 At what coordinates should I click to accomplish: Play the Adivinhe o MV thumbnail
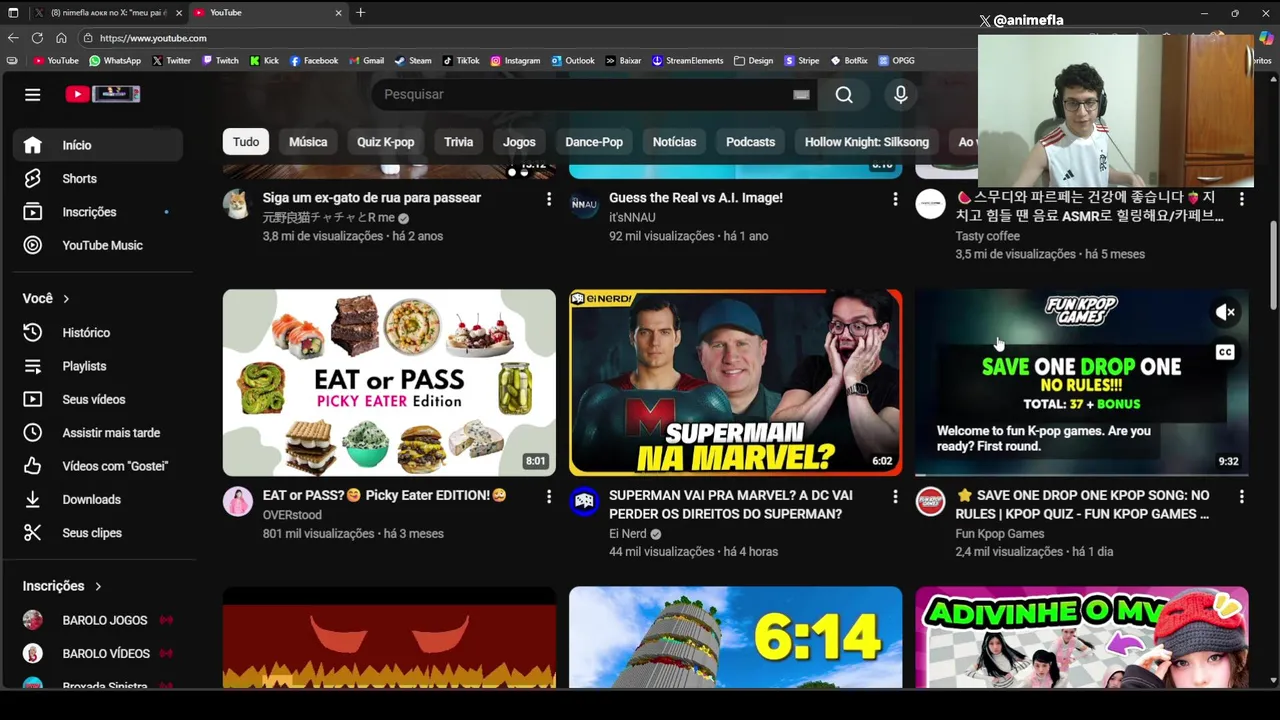1082,637
